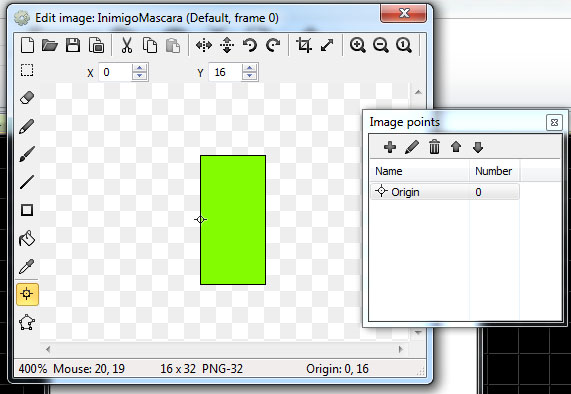Image resolution: width=571 pixels, height=394 pixels.
Task: Click the Mirror horizontally icon
Action: pyautogui.click(x=204, y=45)
